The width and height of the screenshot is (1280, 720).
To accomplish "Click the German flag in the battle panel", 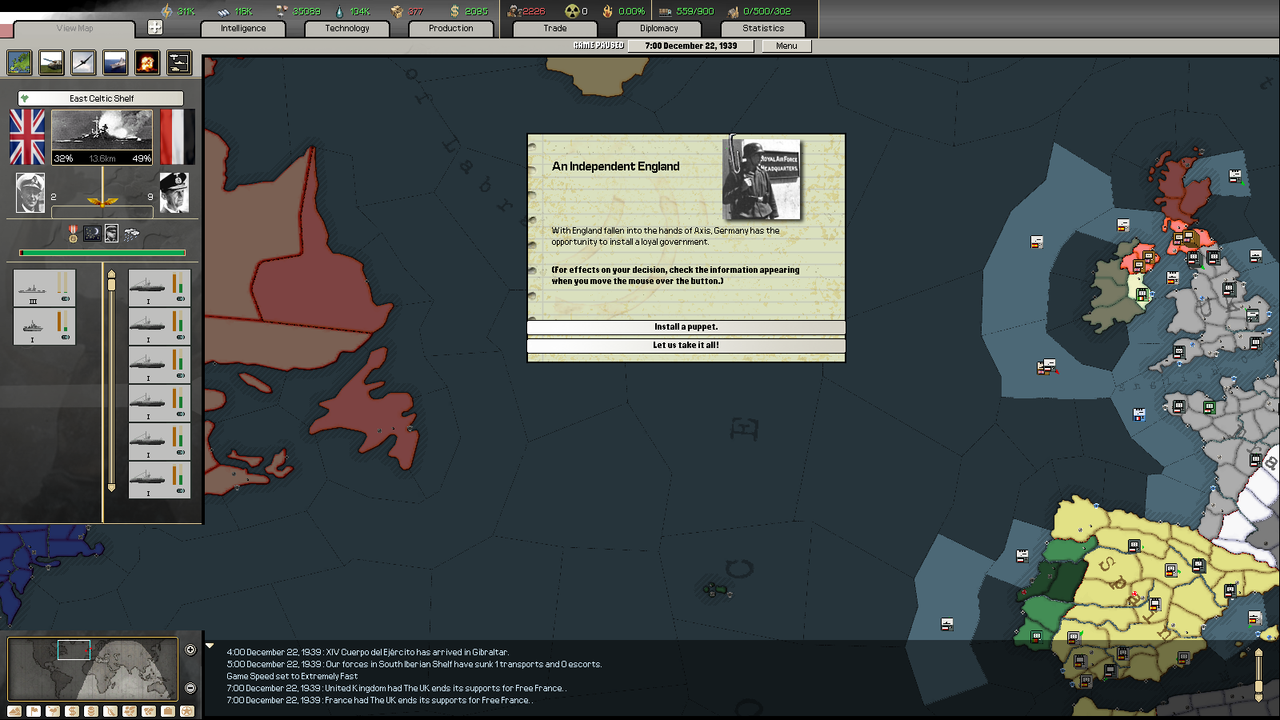I will pos(177,137).
